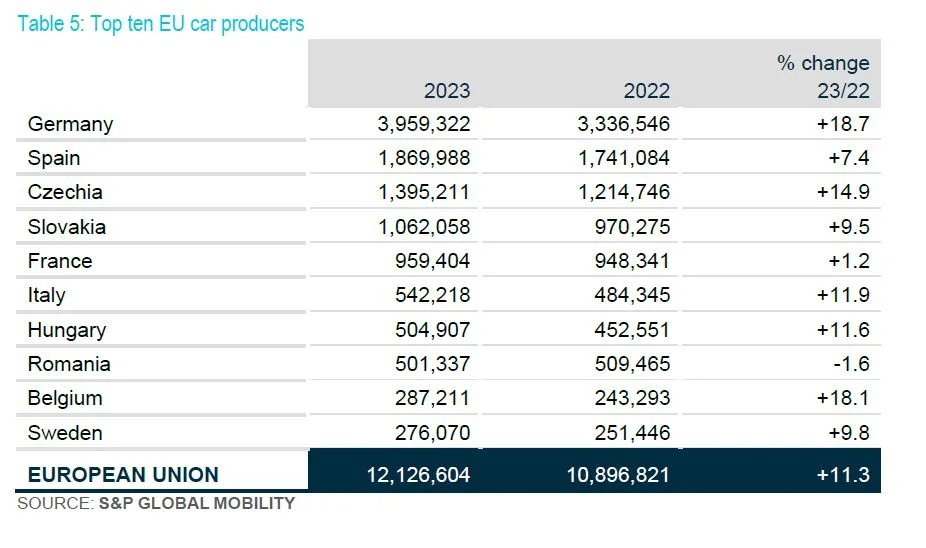Select the EUROPEAN UNION total row label

[123, 474]
